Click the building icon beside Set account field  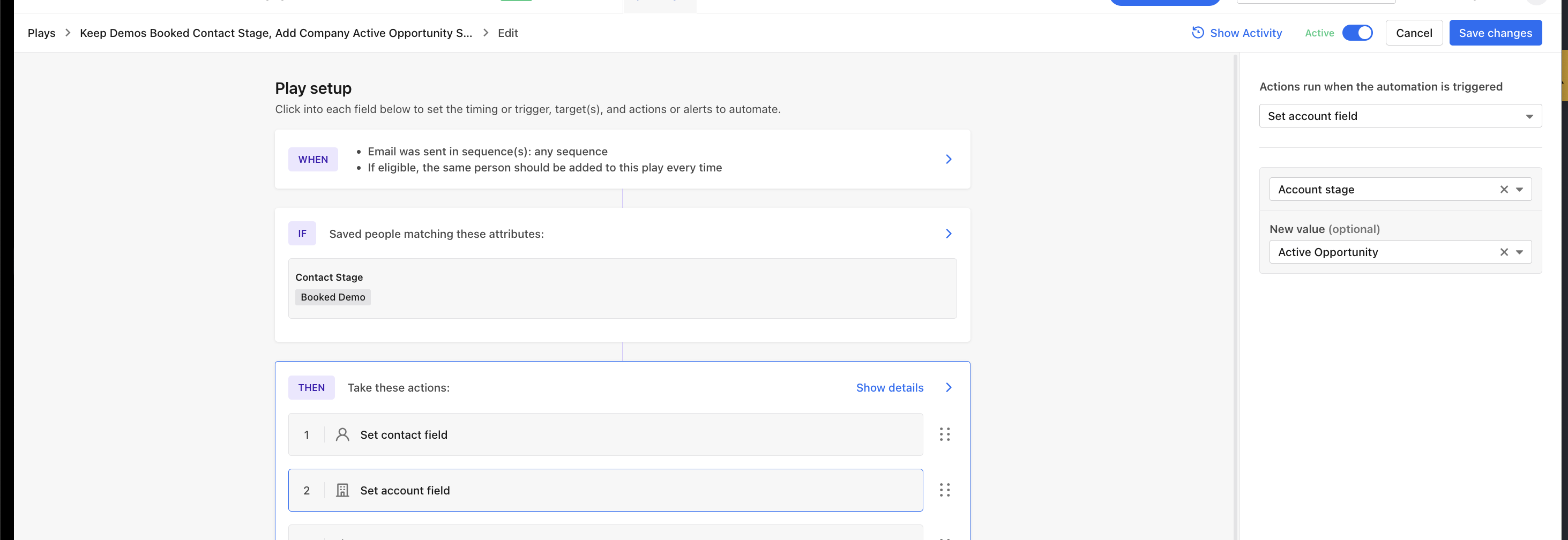(x=342, y=491)
